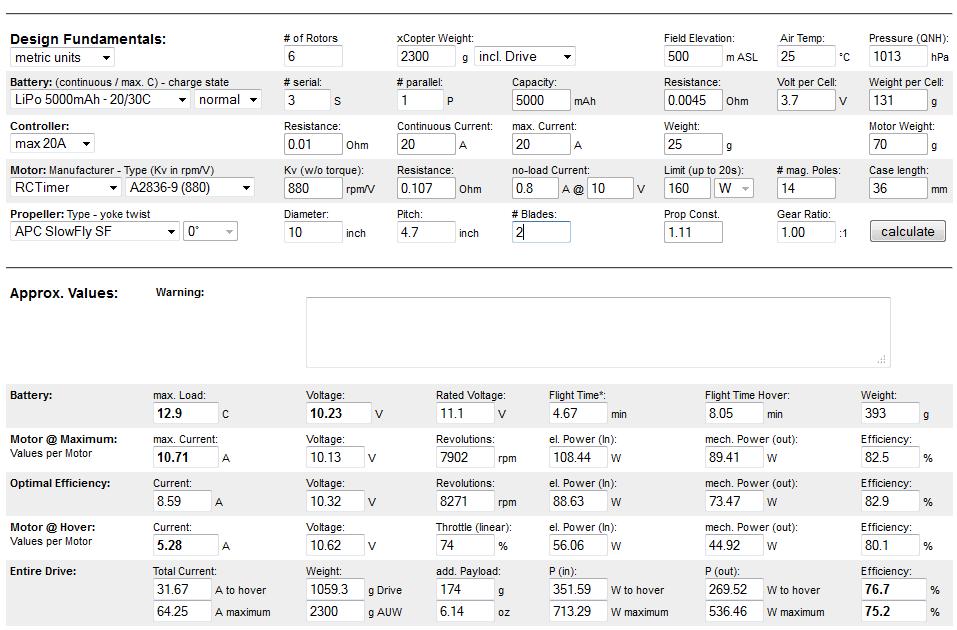Image resolution: width=957 pixels, height=630 pixels.
Task: Select the battery charge state normal dropdown
Action: pyautogui.click(x=228, y=100)
